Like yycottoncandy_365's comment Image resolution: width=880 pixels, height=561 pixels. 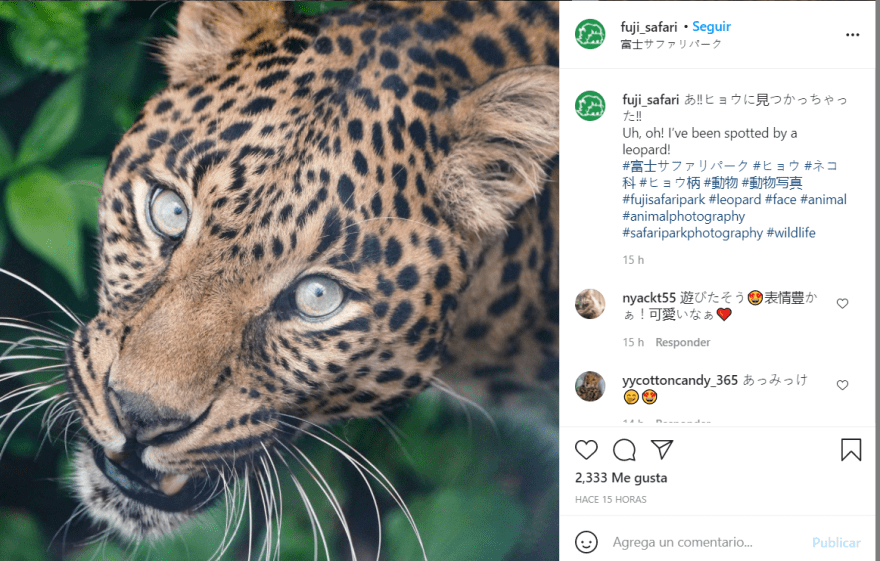point(842,385)
